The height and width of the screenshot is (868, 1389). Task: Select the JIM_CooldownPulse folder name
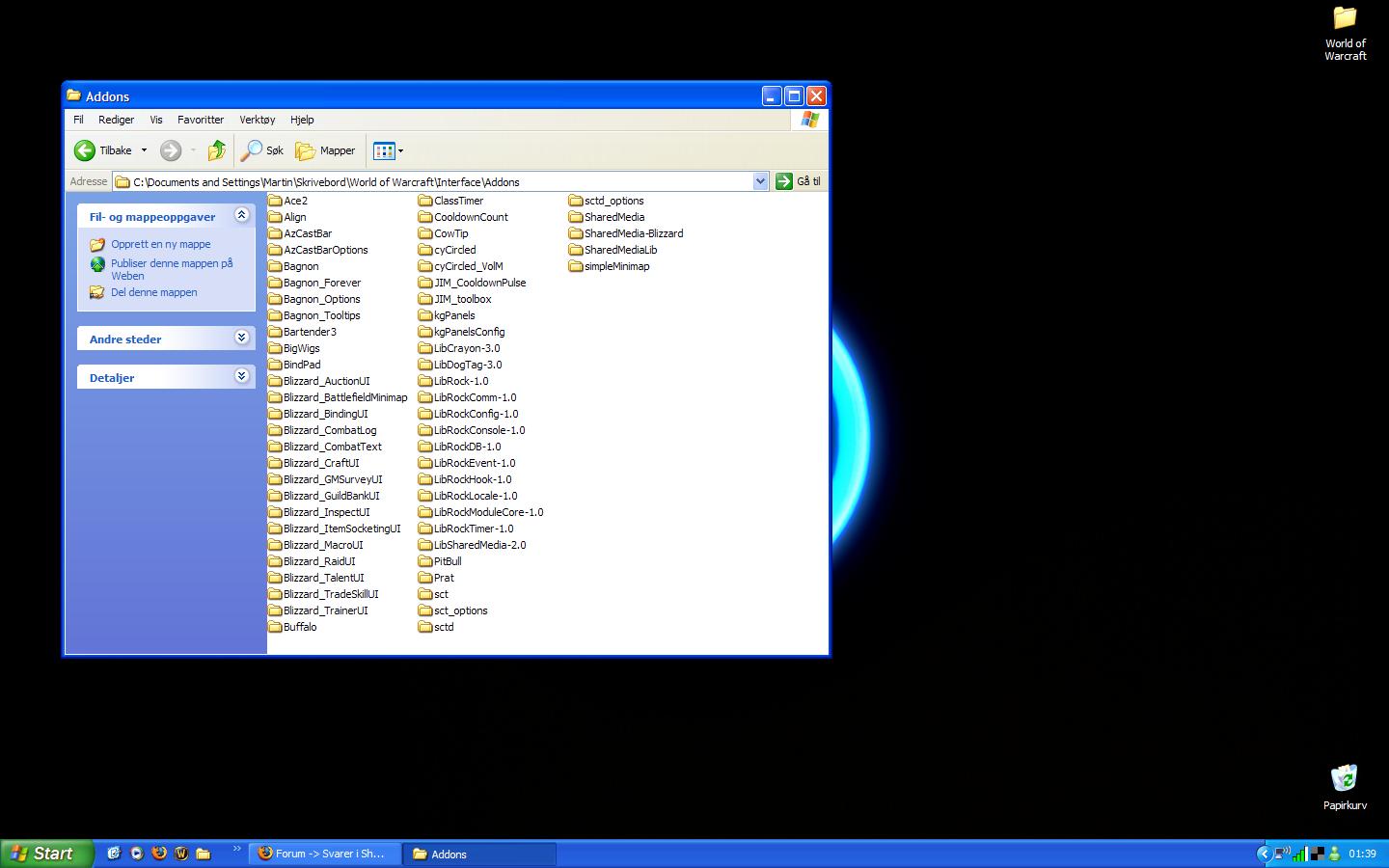point(479,283)
